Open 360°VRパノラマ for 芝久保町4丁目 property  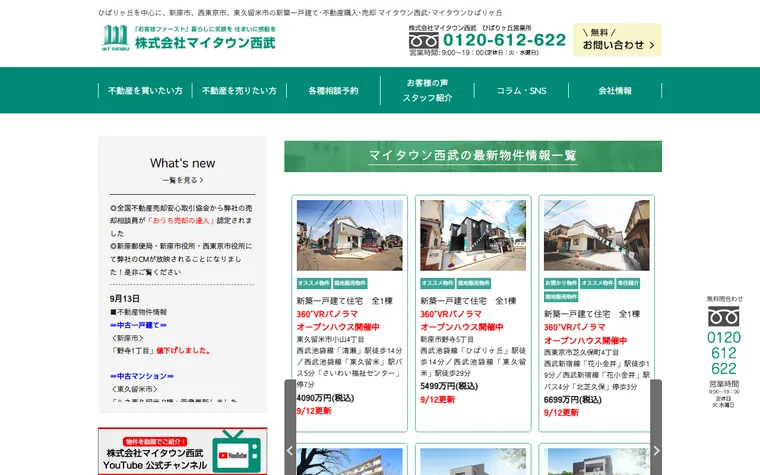coord(574,327)
